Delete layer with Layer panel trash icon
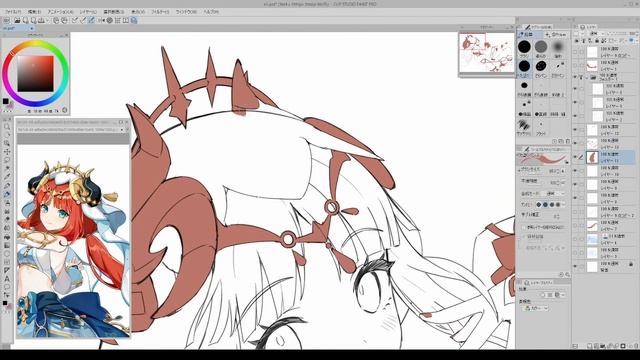Image resolution: width=640 pixels, height=360 pixels. click(635, 346)
